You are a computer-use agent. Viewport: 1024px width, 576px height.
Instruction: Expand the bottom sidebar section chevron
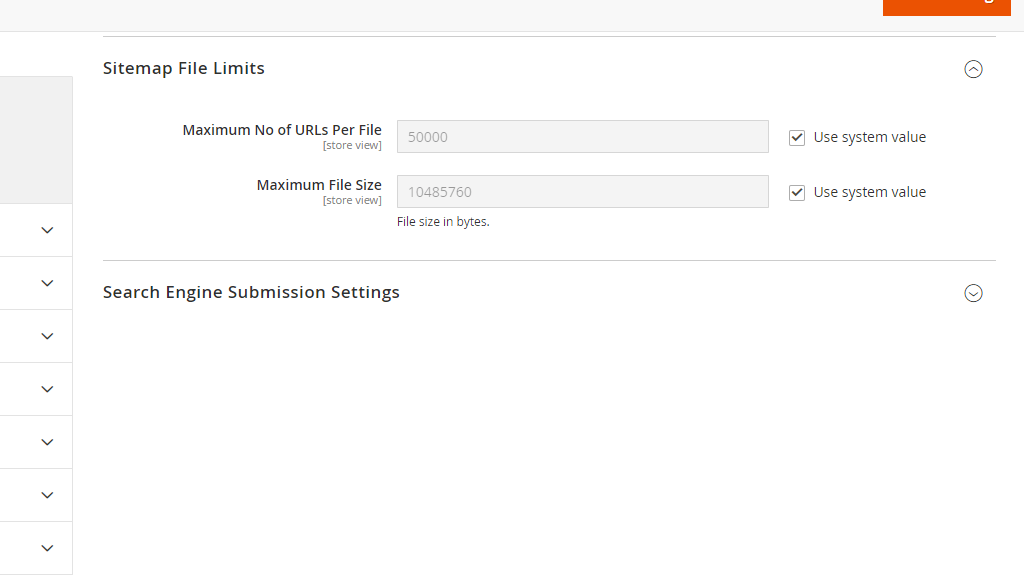pyautogui.click(x=47, y=548)
